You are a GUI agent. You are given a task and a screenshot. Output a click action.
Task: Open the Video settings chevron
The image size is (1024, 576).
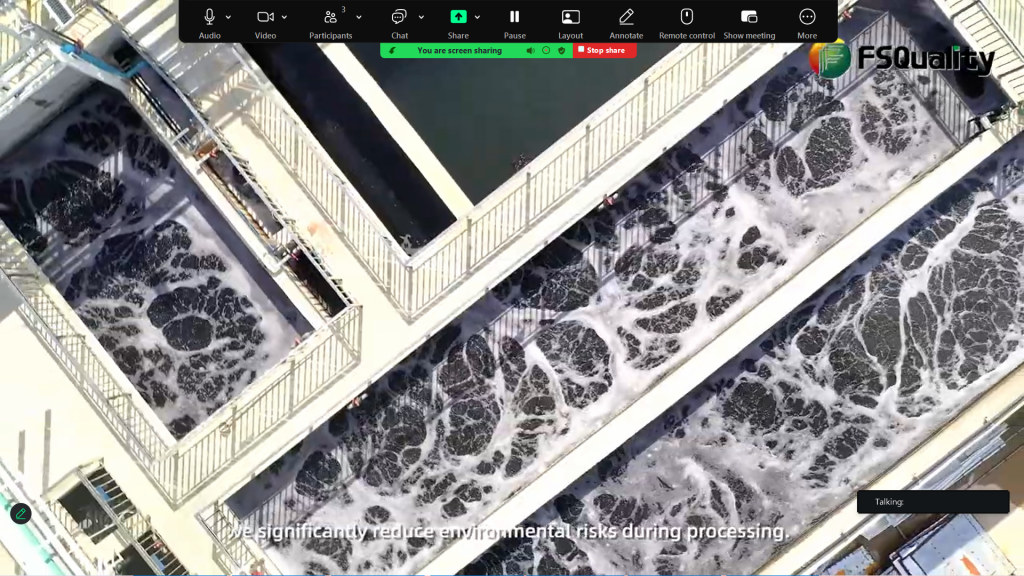click(285, 17)
